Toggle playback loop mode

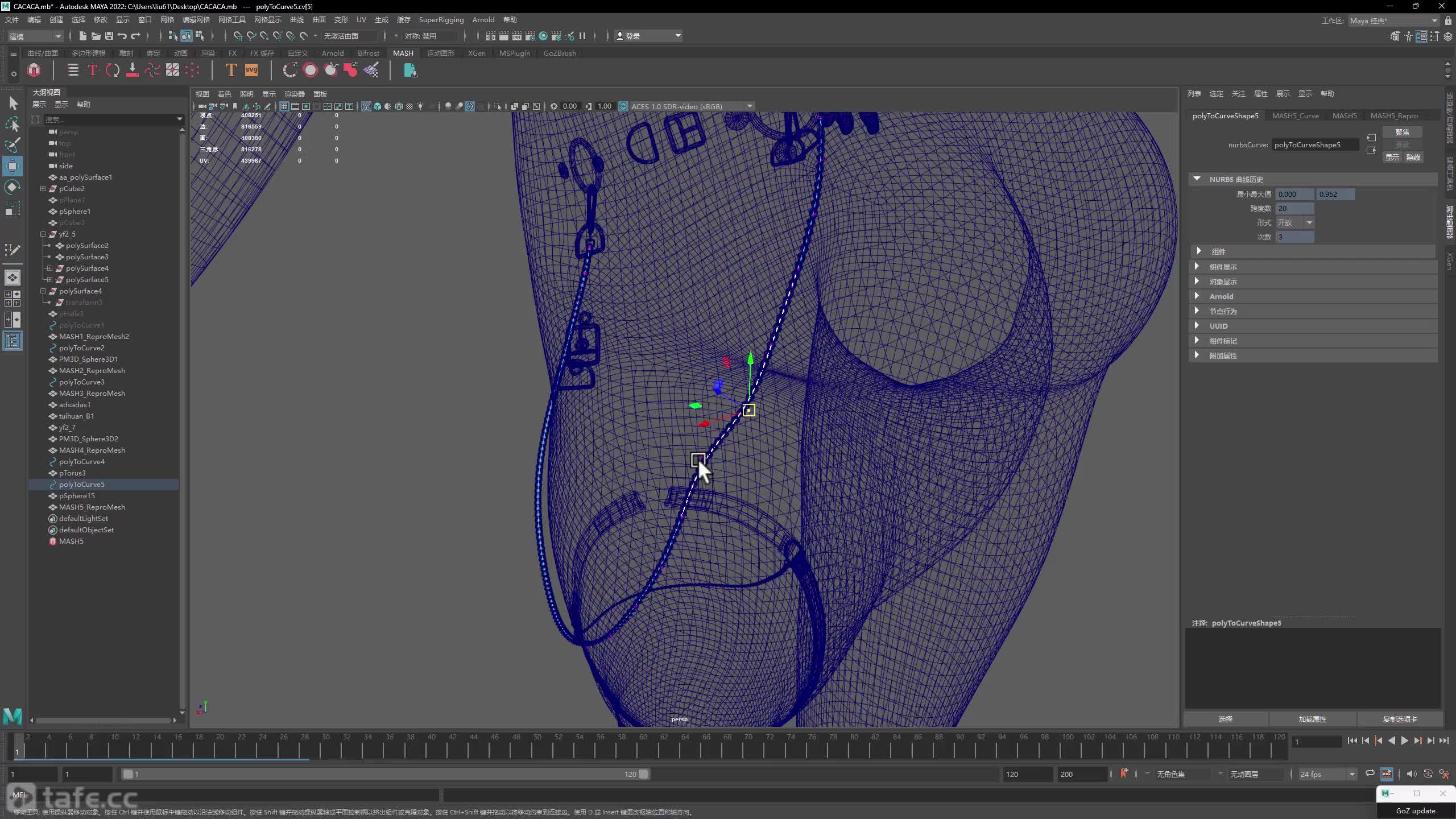(x=1370, y=773)
